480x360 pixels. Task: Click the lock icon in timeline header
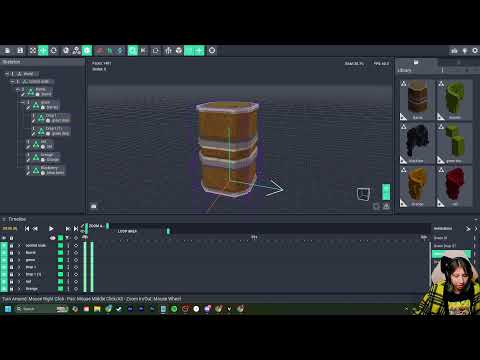[x=11, y=238]
